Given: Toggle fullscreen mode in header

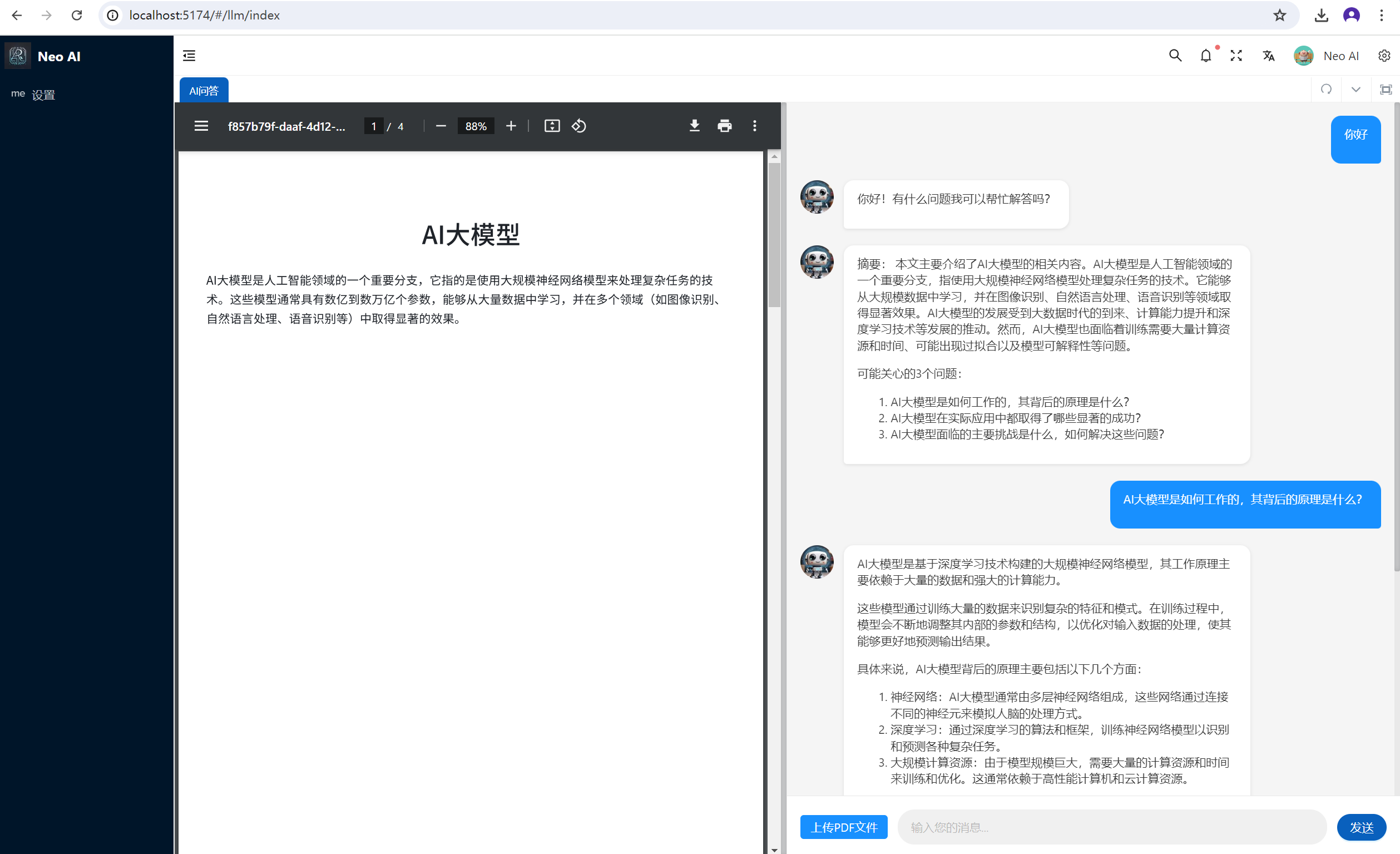Looking at the screenshot, I should coord(1236,56).
